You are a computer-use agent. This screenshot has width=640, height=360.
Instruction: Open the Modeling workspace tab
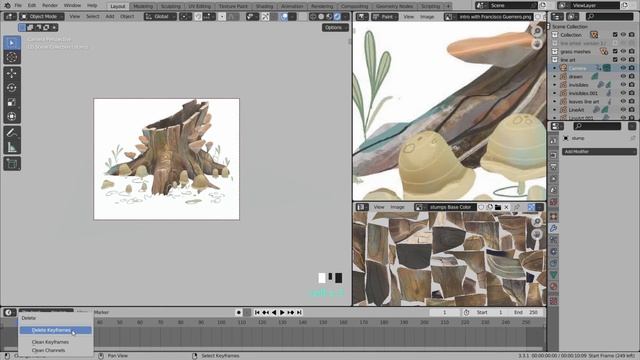143,6
